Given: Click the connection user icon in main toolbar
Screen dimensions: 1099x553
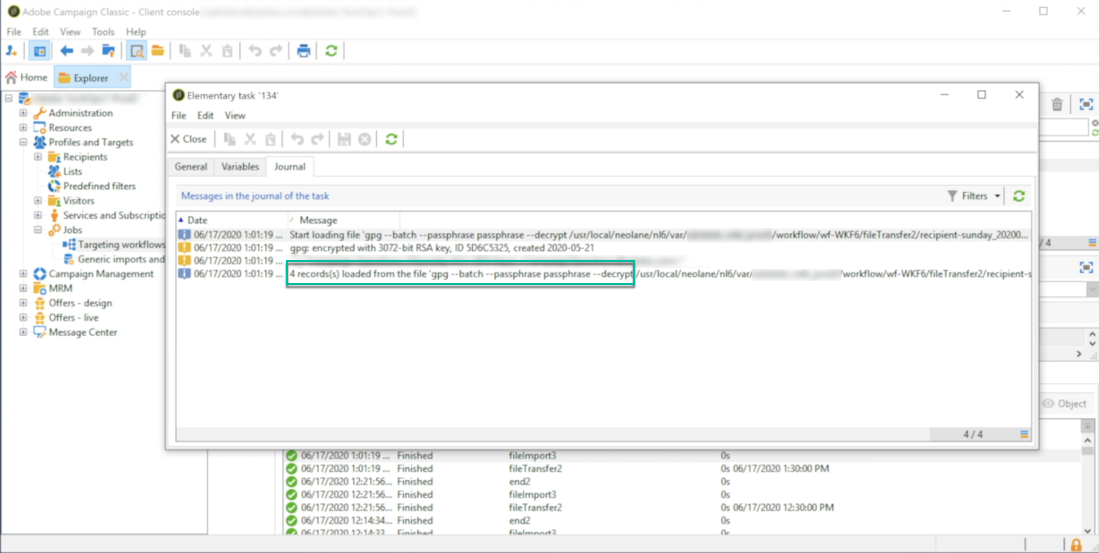Looking at the screenshot, I should (x=12, y=50).
